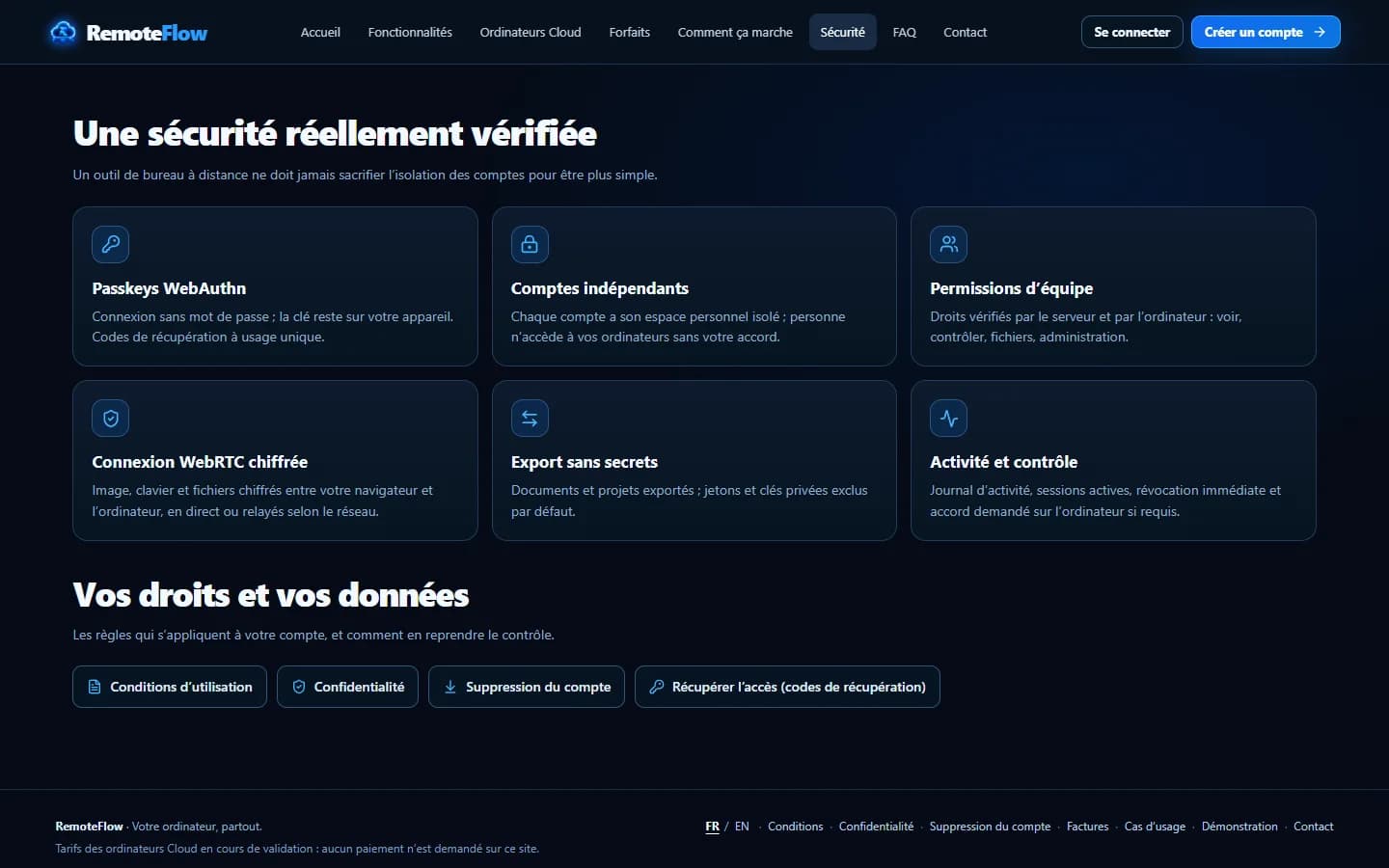
Task: Select Forfaits in the top navigation
Action: (x=630, y=32)
